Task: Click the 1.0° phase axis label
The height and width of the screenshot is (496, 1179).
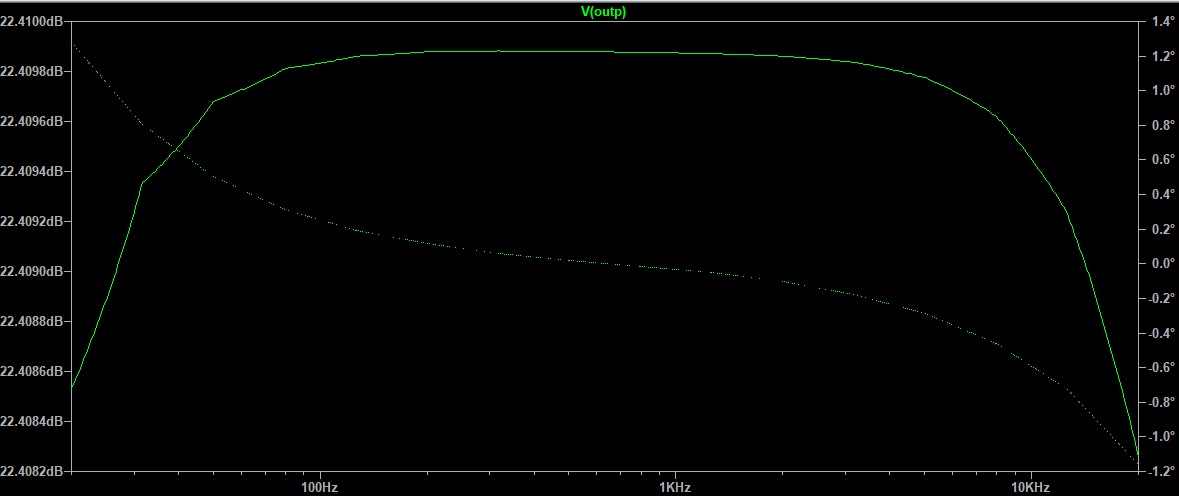Action: 1162,91
